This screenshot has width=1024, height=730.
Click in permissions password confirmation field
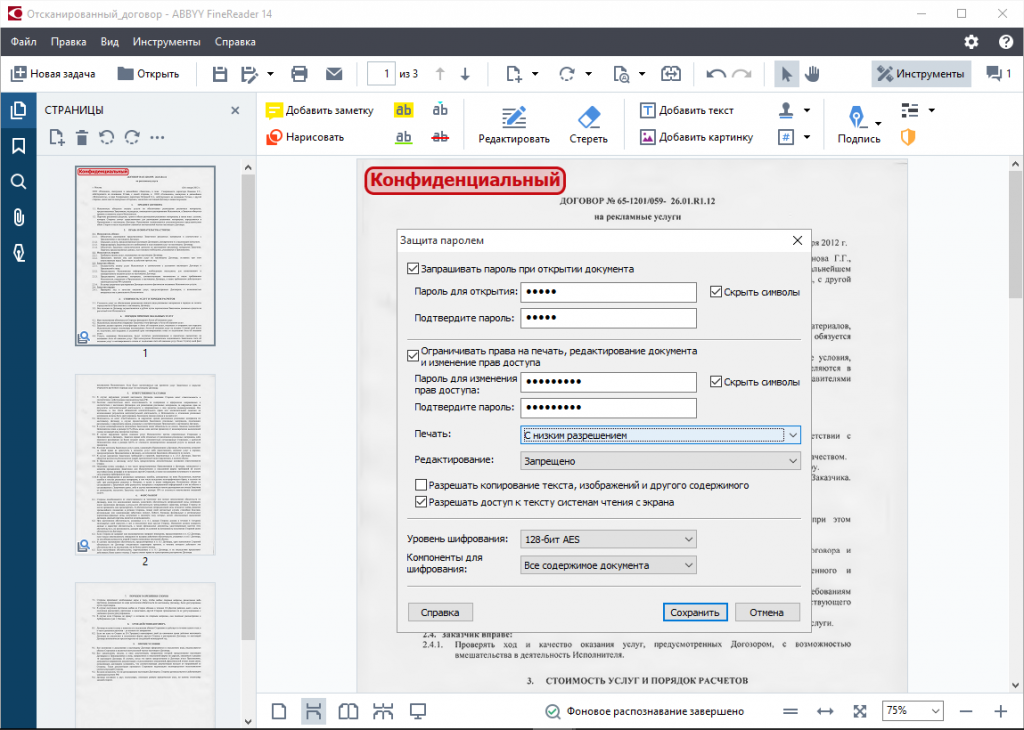(608, 407)
